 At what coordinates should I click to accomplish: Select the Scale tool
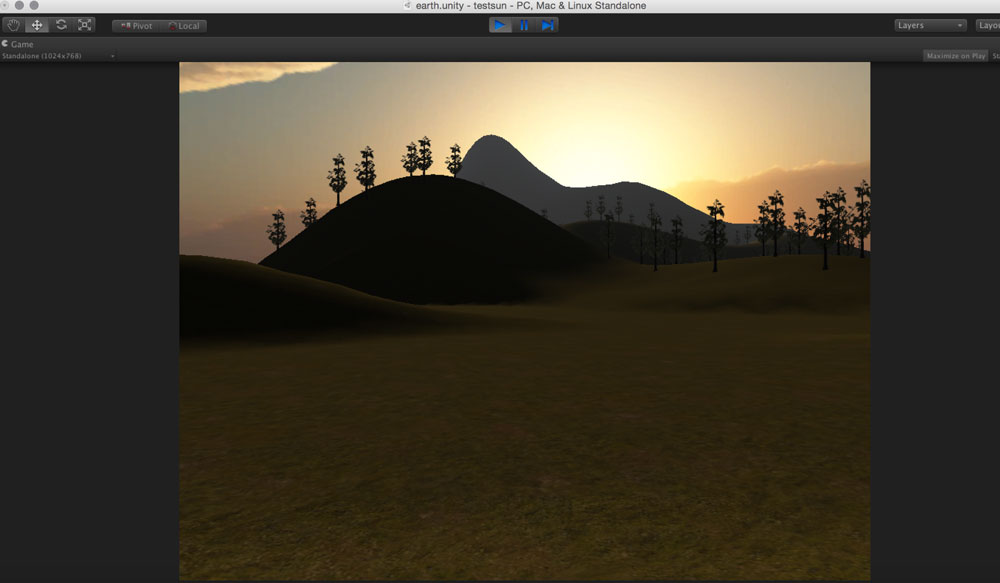coord(84,25)
